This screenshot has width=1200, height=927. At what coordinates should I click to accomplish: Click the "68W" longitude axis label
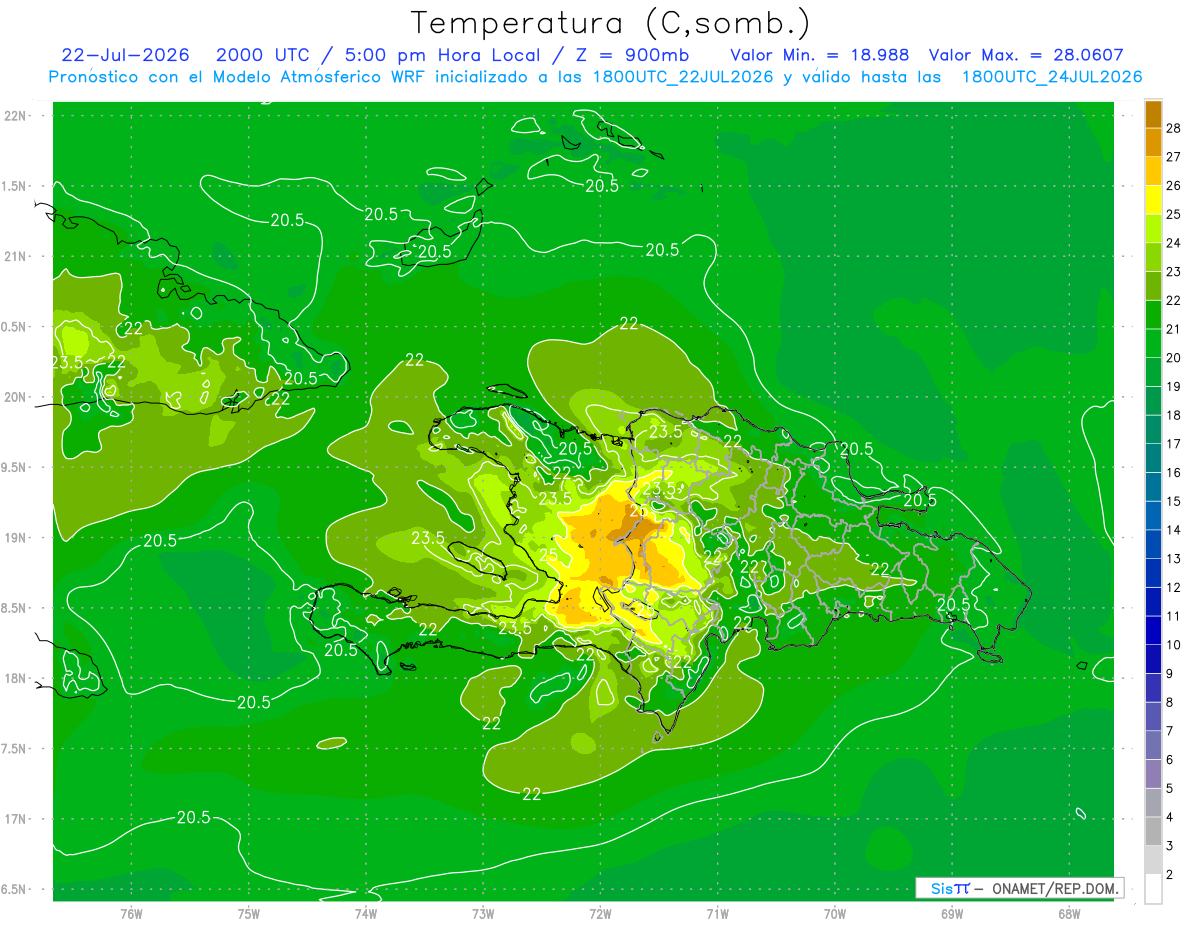(1069, 913)
